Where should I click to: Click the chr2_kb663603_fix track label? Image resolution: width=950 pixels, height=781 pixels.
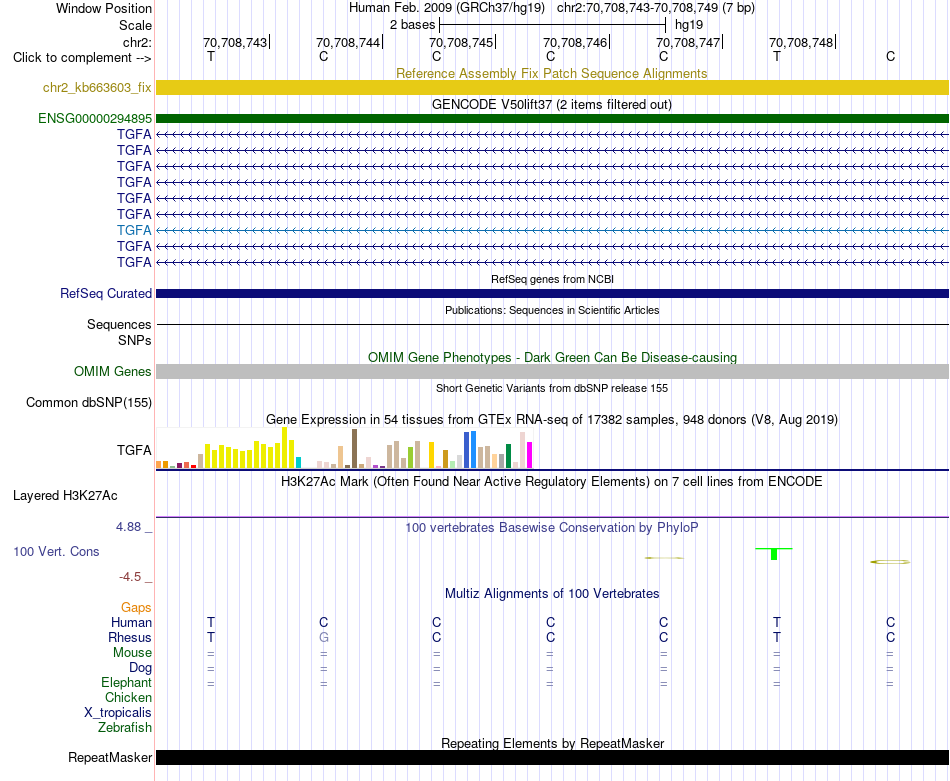click(x=97, y=87)
